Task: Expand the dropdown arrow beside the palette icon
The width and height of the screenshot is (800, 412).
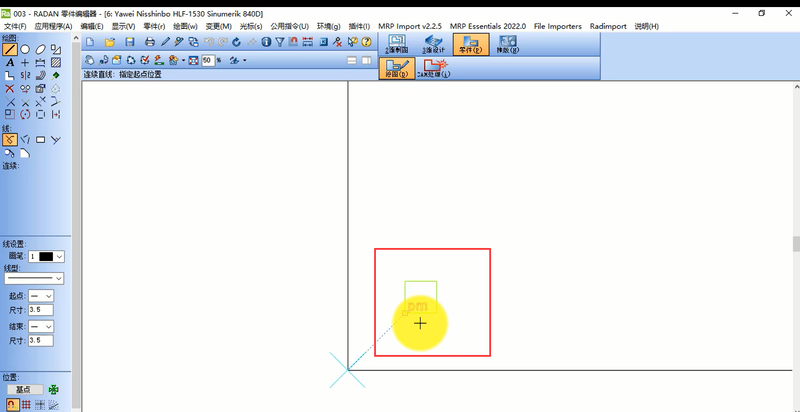Action: (x=183, y=60)
